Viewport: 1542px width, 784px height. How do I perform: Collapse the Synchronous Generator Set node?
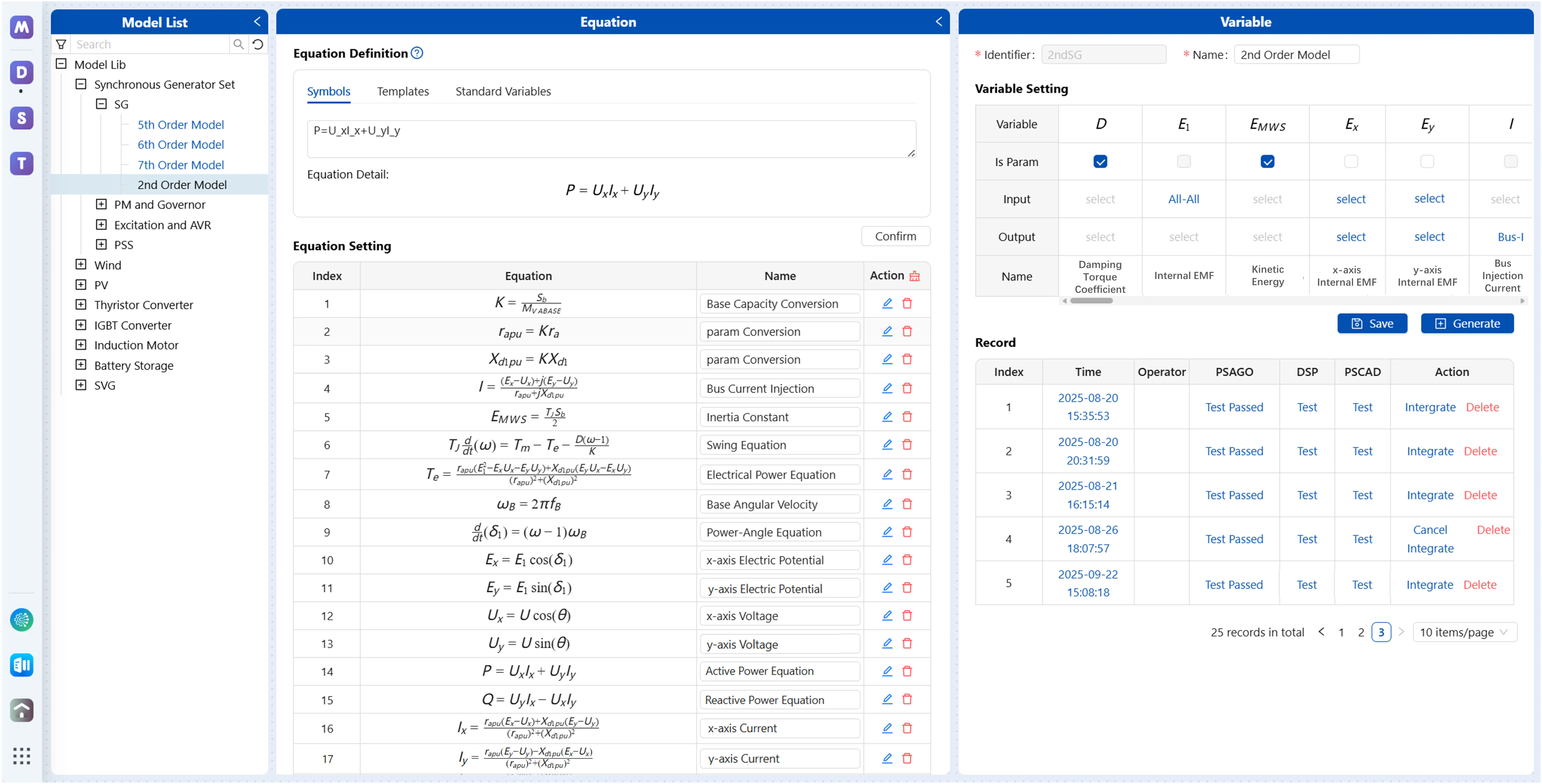pos(81,84)
